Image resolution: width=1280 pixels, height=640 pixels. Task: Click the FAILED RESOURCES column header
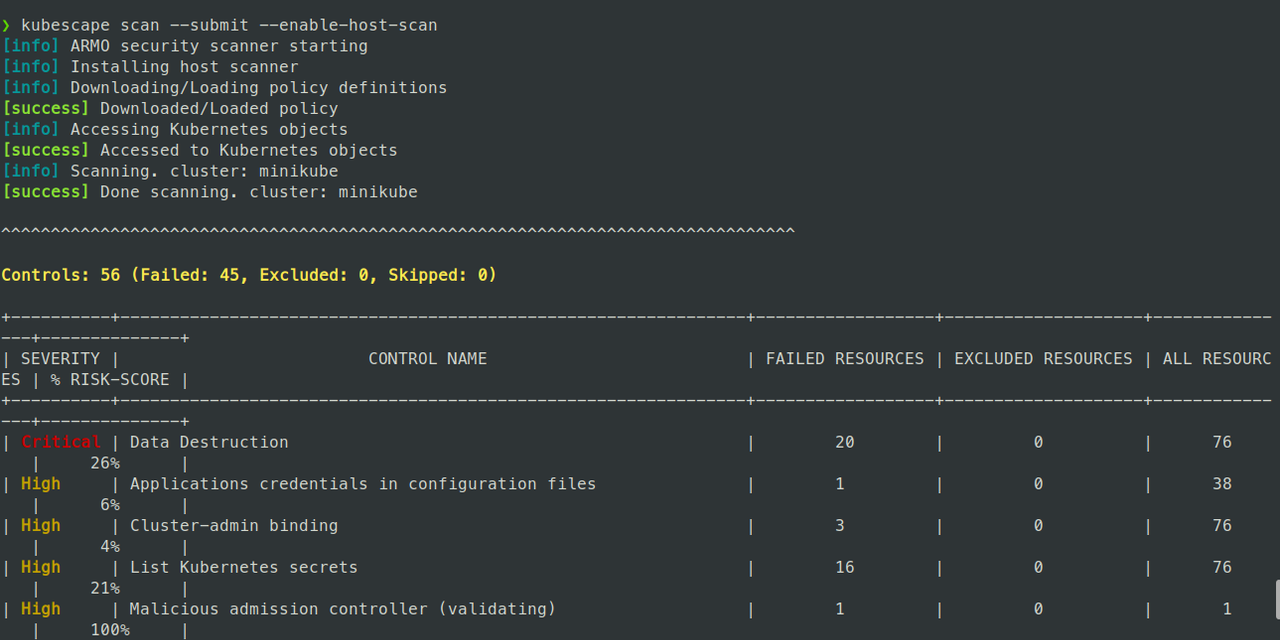[845, 359]
